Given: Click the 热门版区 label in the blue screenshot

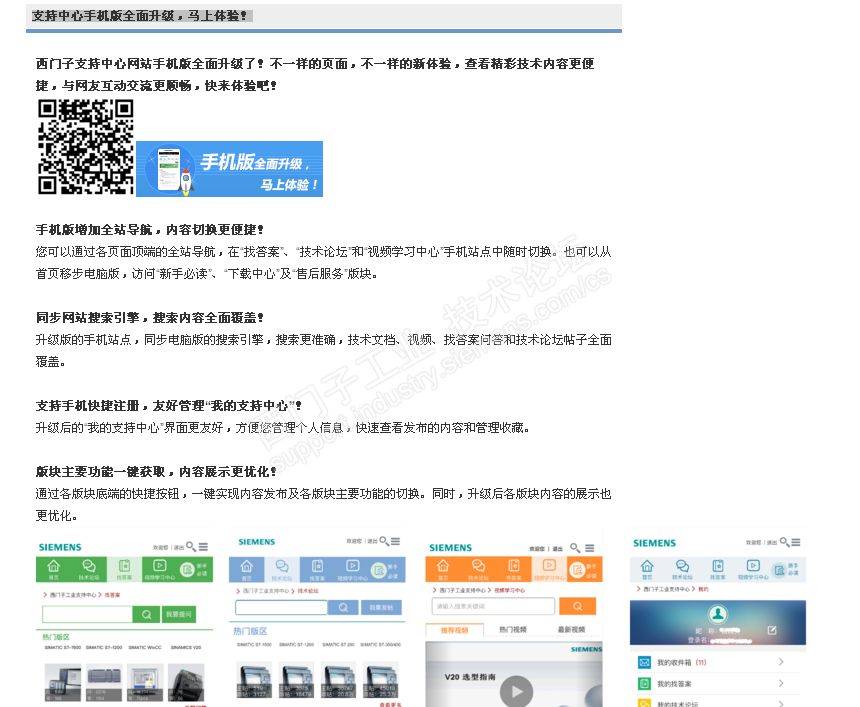Looking at the screenshot, I should 250,631.
